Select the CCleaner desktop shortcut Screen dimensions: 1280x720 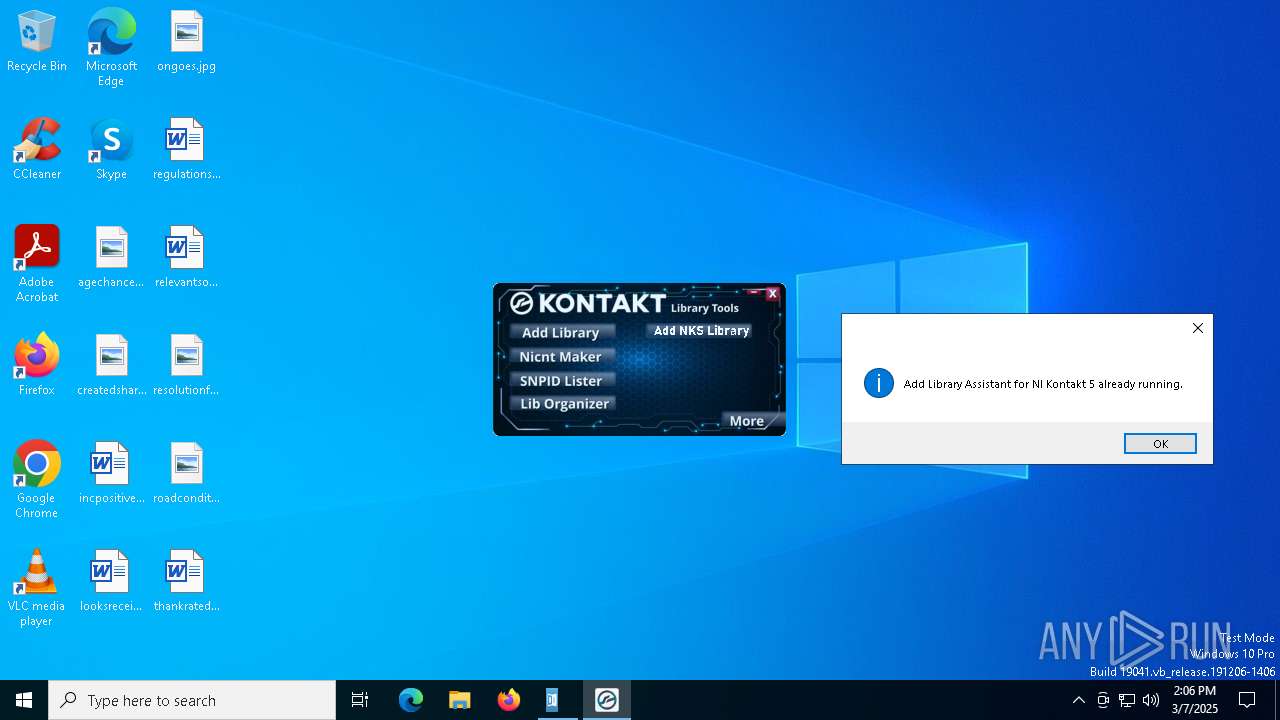tap(37, 150)
